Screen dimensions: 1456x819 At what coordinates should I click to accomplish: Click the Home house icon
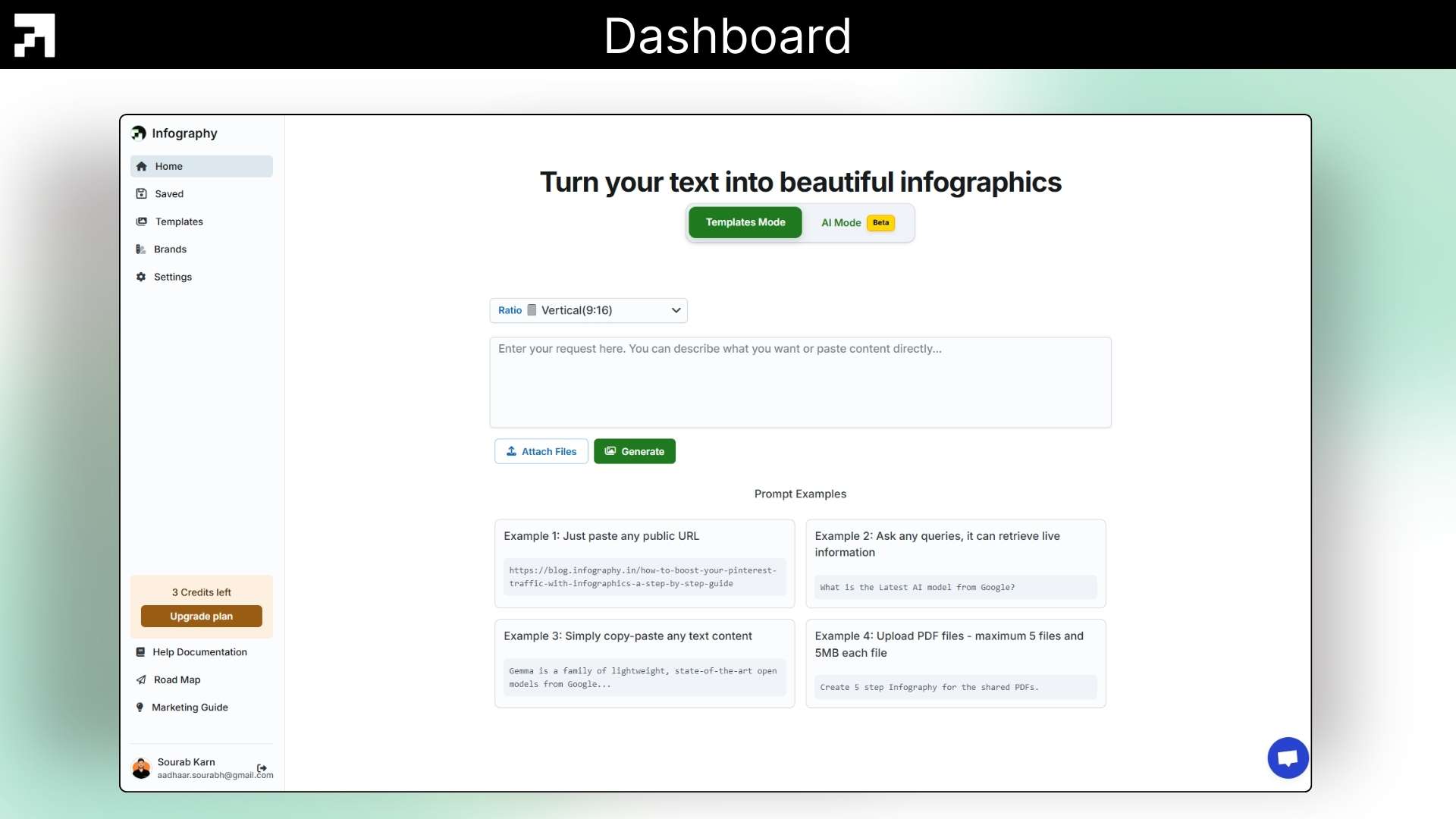[141, 167]
